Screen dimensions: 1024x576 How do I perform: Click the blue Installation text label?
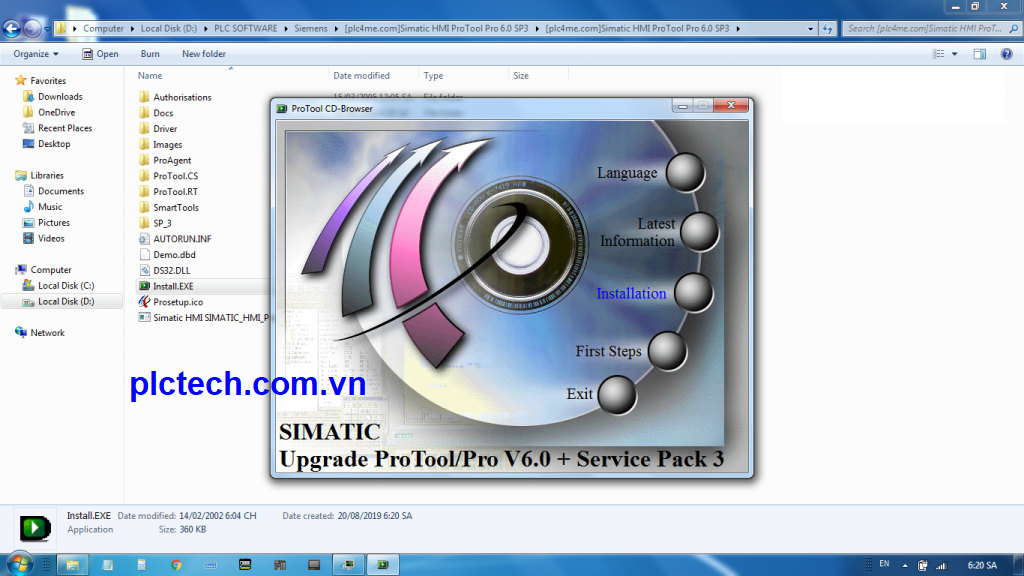coord(631,293)
